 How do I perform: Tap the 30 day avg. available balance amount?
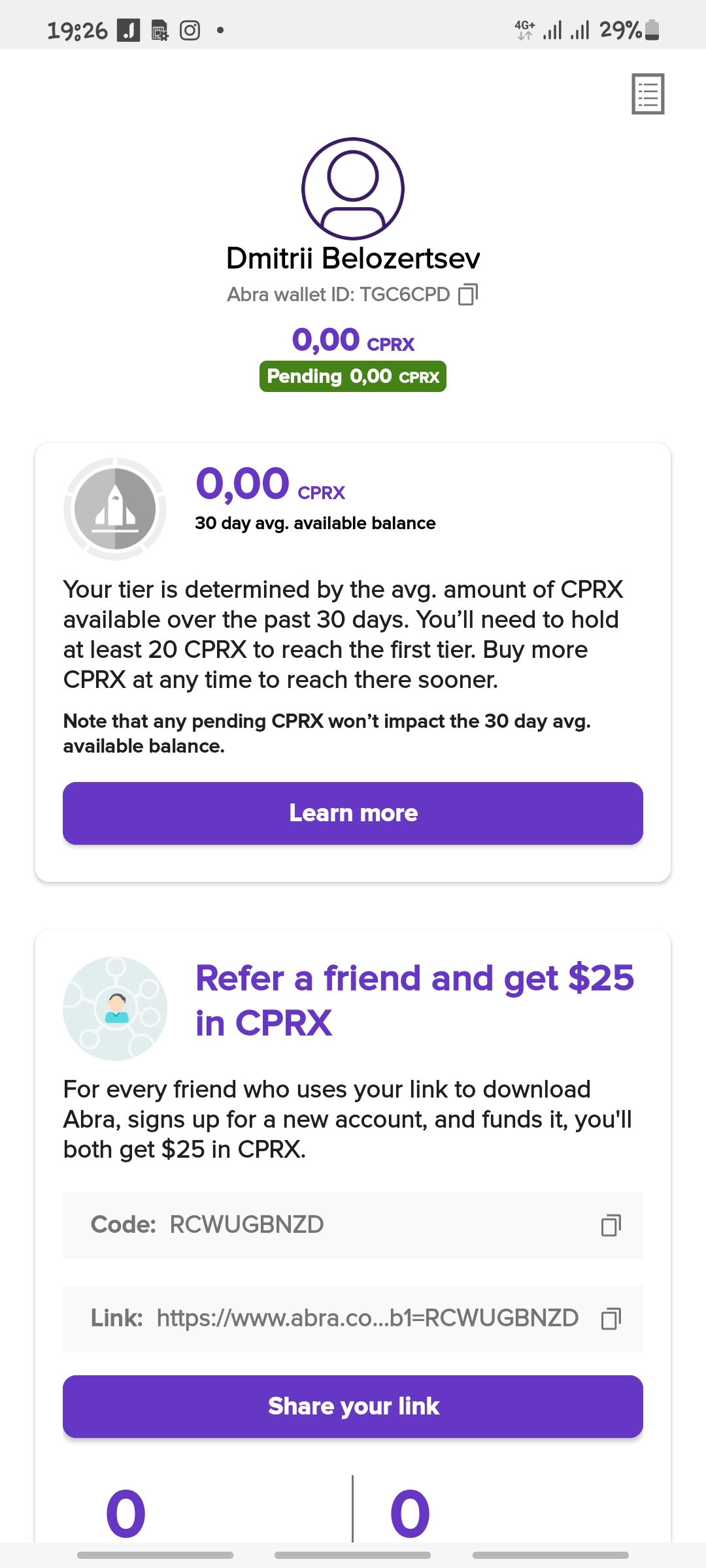point(270,484)
